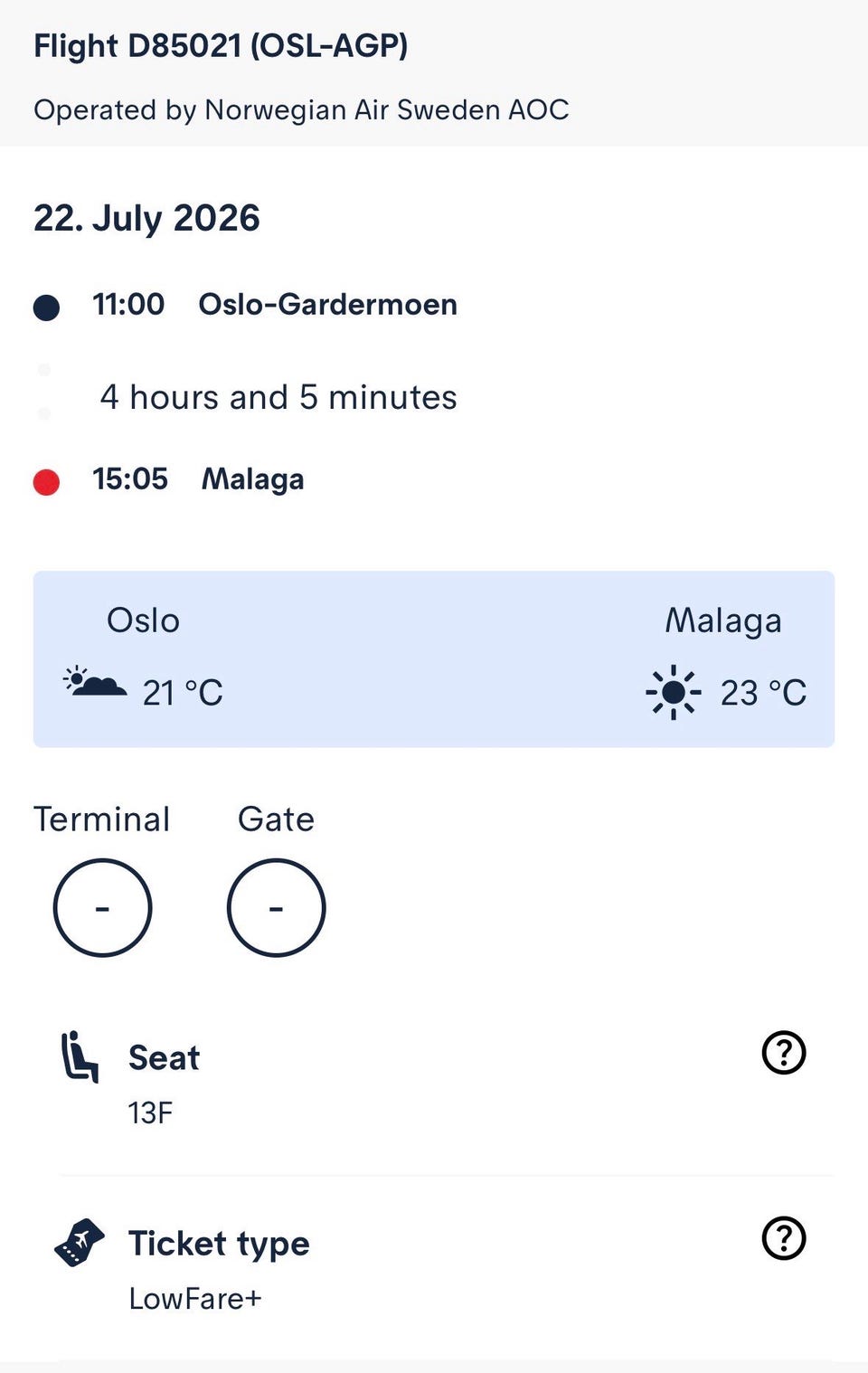Select the Gate circle indicator

tap(276, 907)
